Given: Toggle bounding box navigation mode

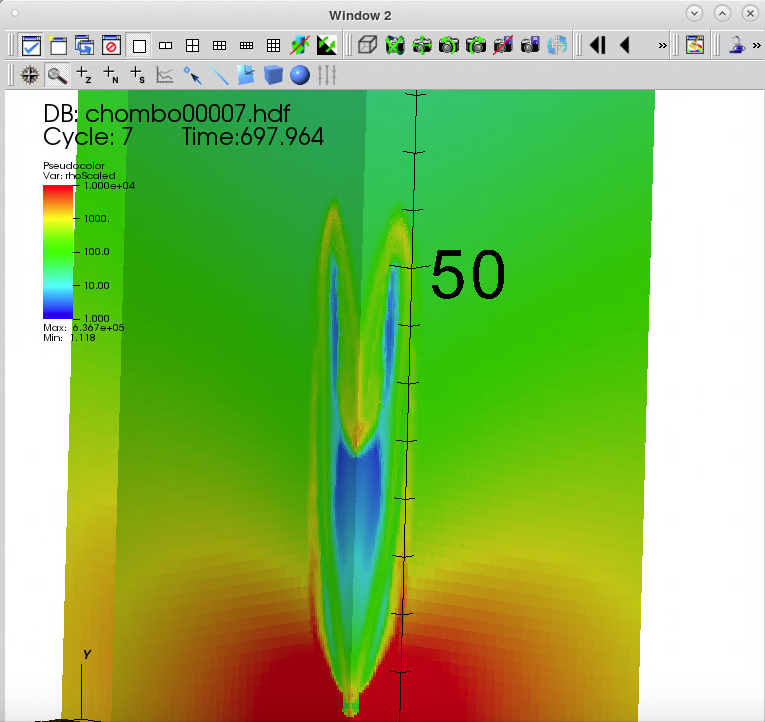Looking at the screenshot, I should click(368, 45).
